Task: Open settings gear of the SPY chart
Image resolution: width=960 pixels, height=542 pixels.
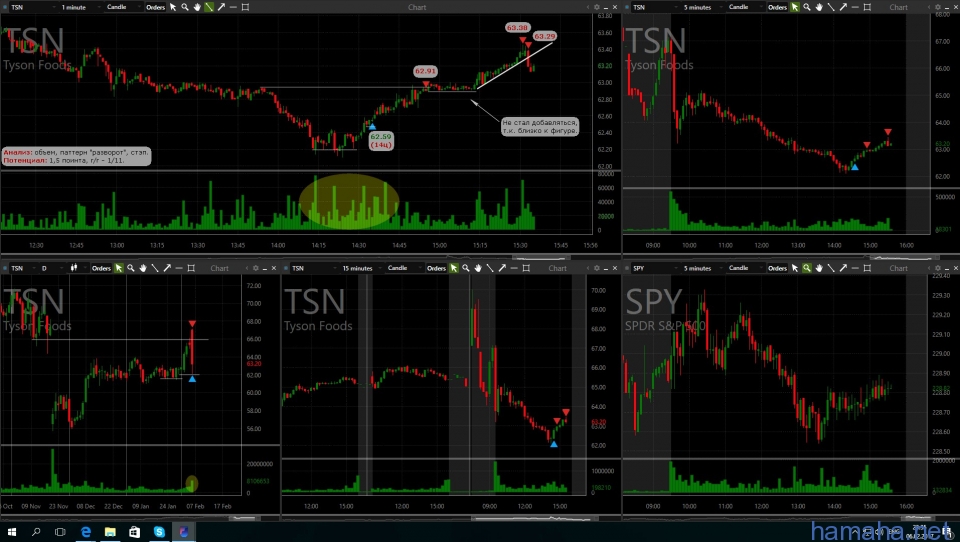Action: click(937, 268)
